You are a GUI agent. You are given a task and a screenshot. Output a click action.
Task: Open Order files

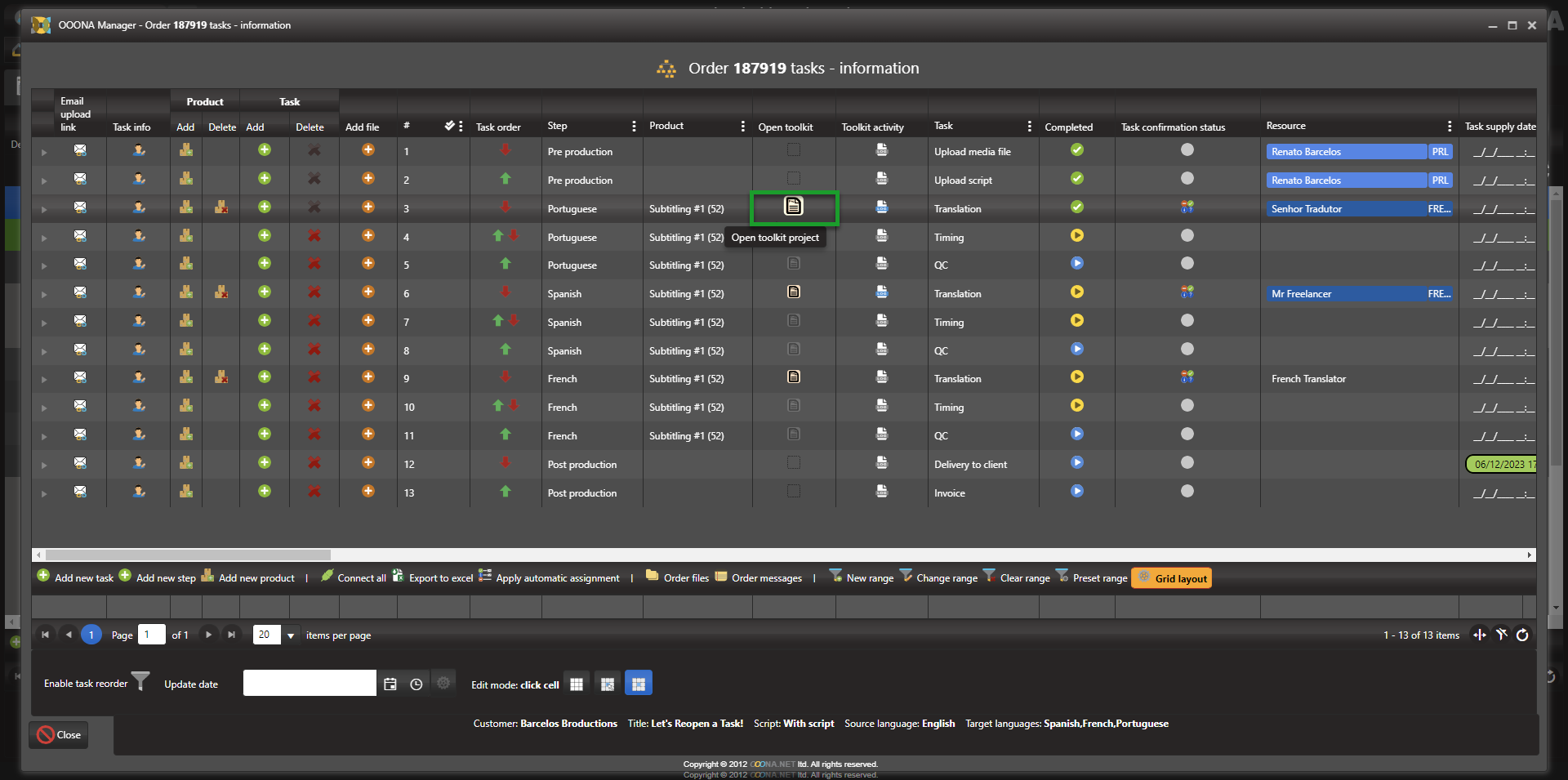click(x=677, y=577)
